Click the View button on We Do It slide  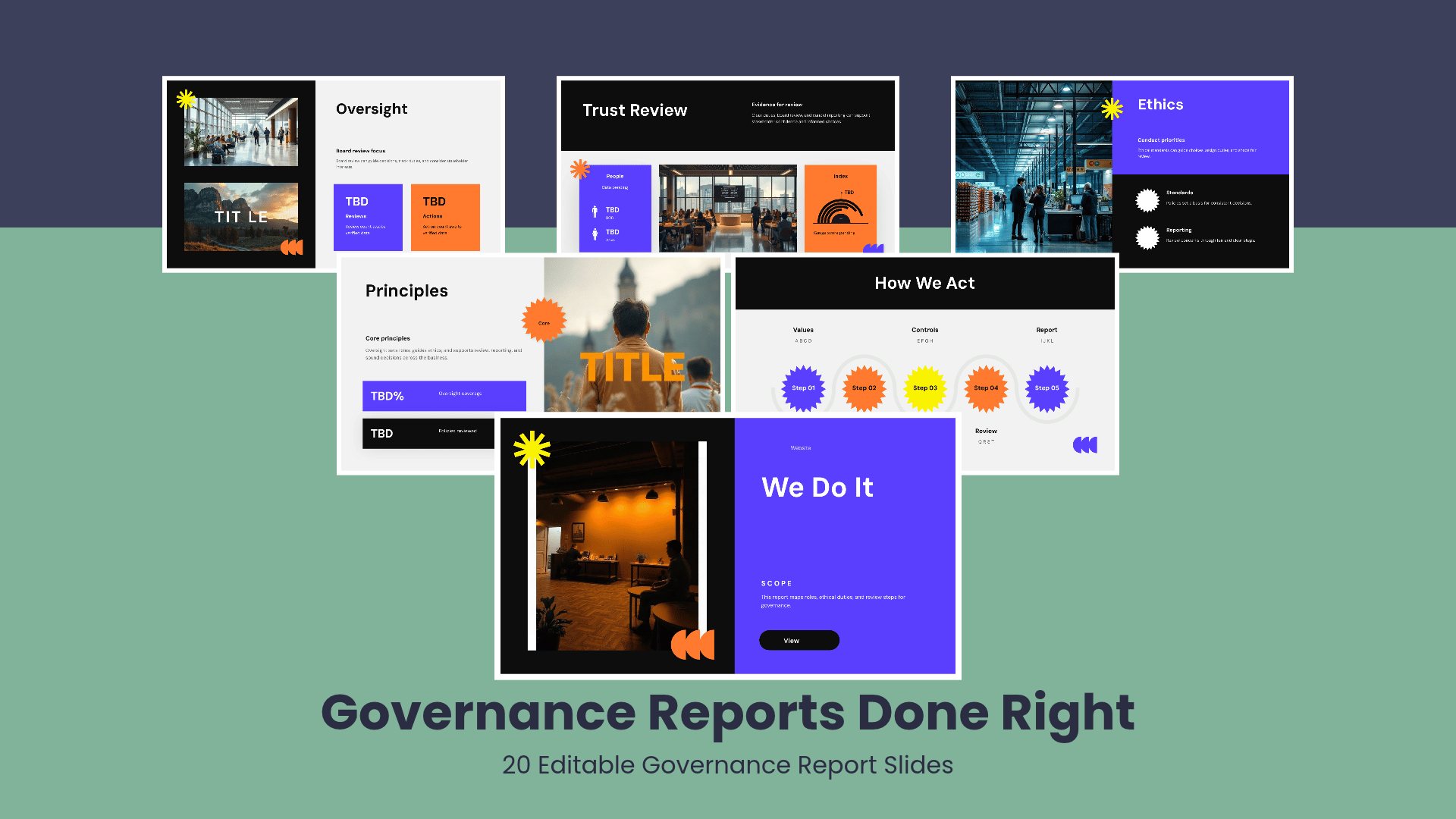pos(799,641)
